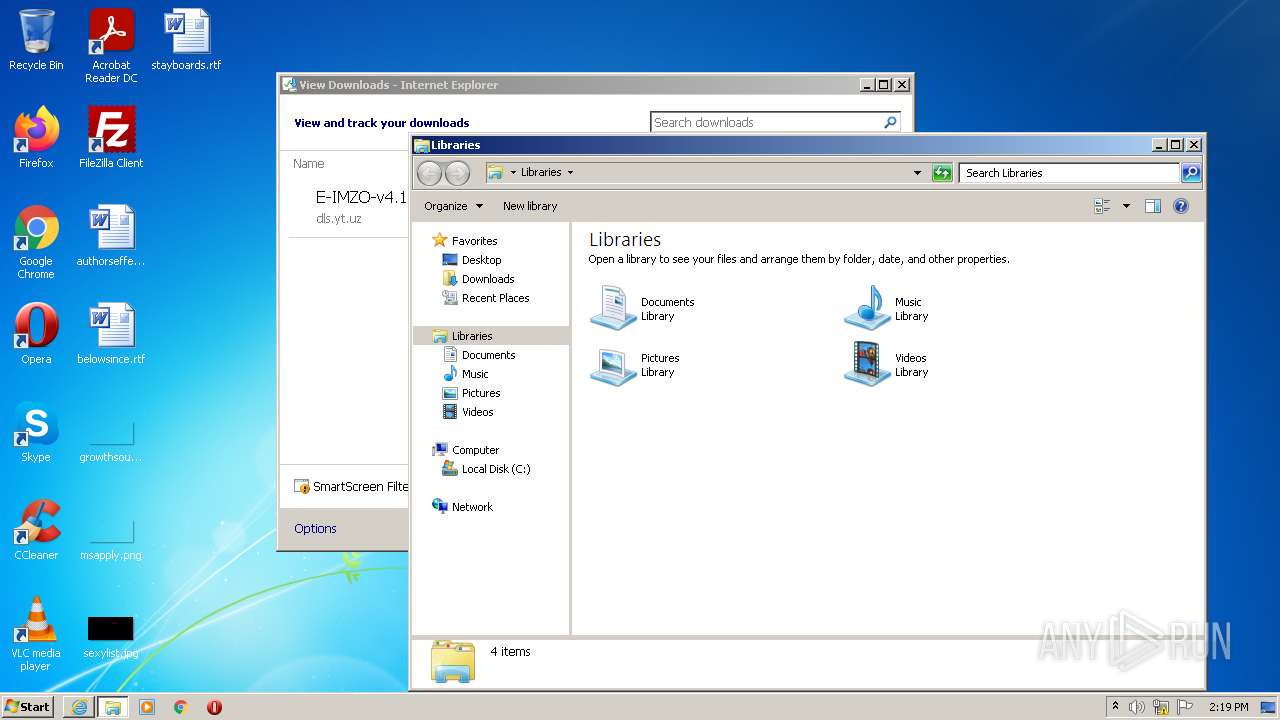
Task: Click the volume speaker tray icon
Action: pos(1137,707)
